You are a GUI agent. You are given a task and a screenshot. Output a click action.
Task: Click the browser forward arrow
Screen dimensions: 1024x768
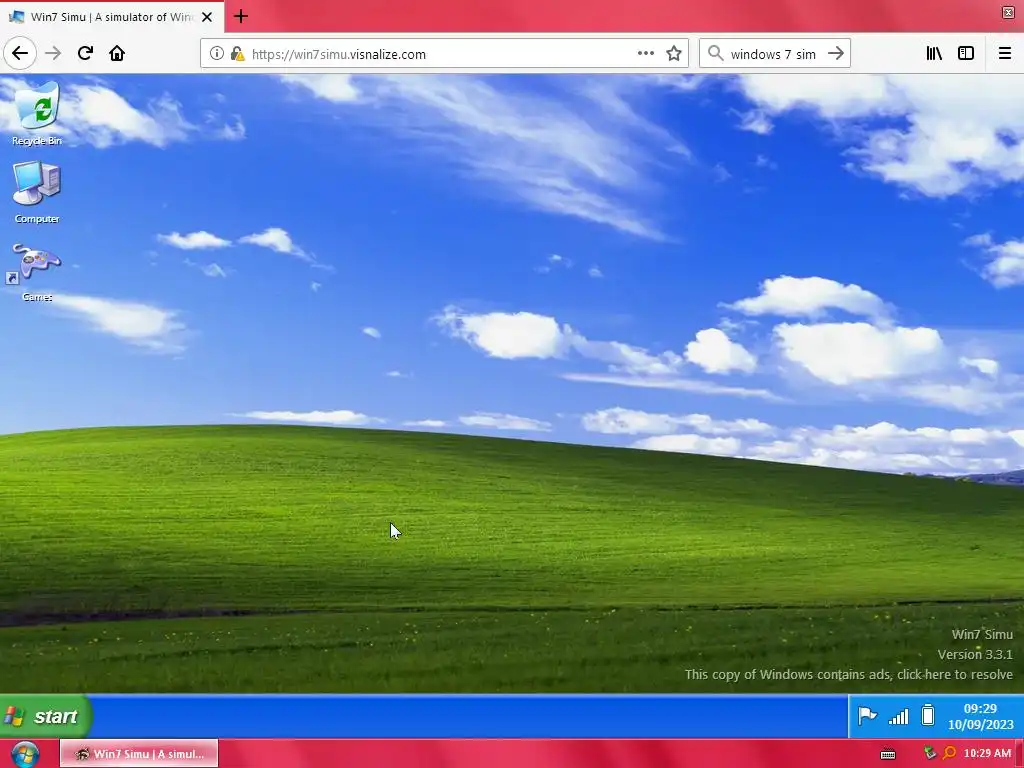tap(53, 53)
